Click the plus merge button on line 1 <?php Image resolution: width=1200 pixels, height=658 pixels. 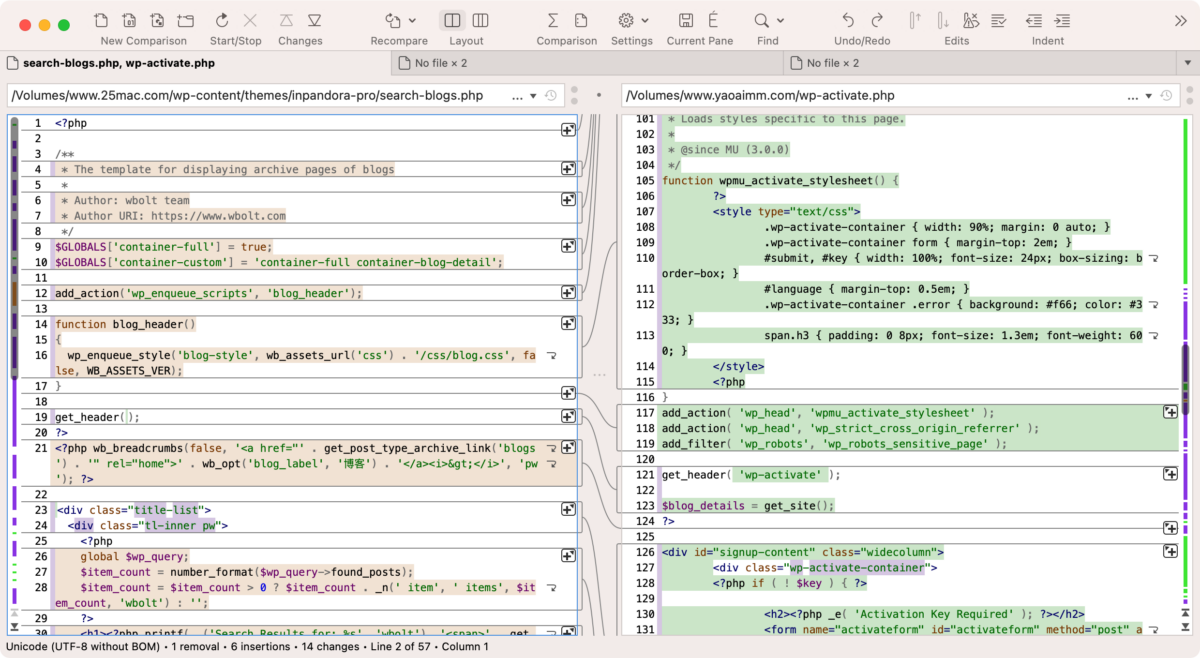click(x=567, y=130)
